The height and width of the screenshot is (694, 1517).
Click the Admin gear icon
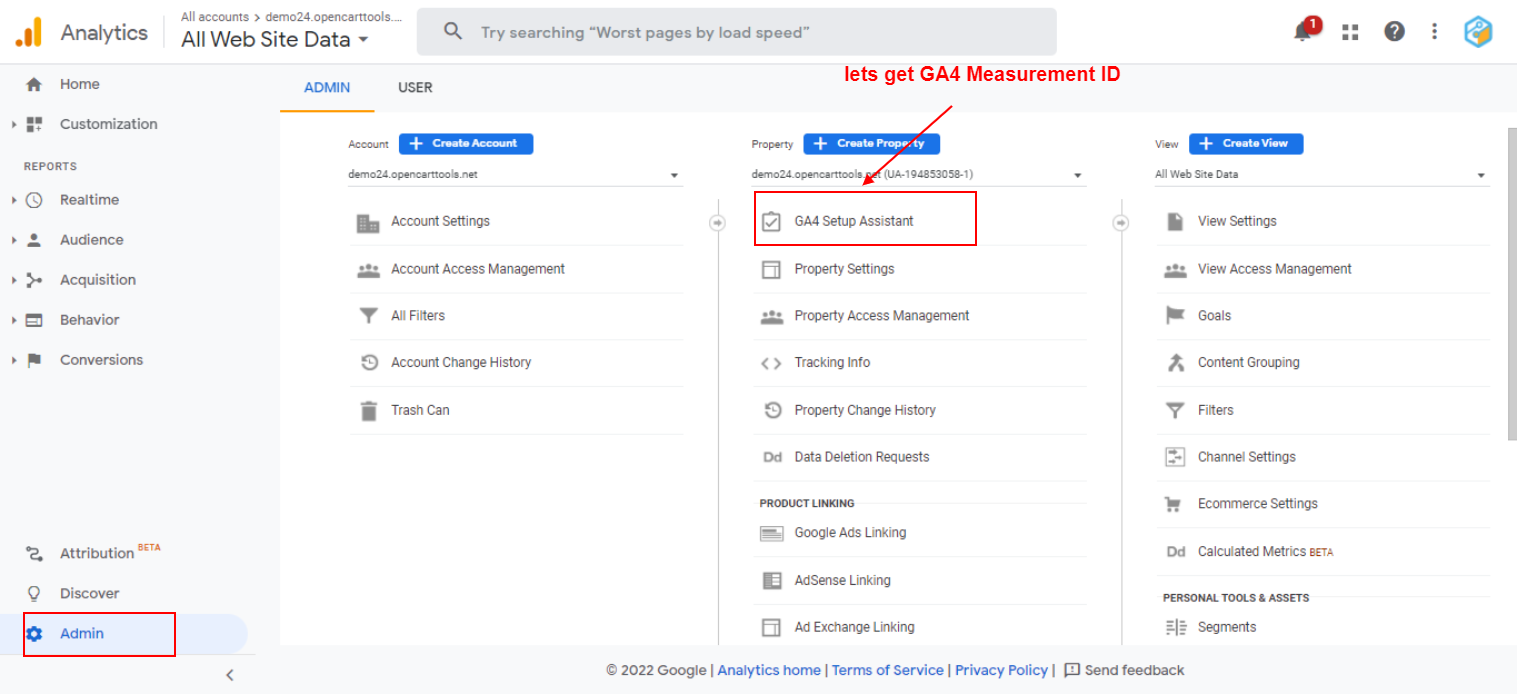[34, 633]
